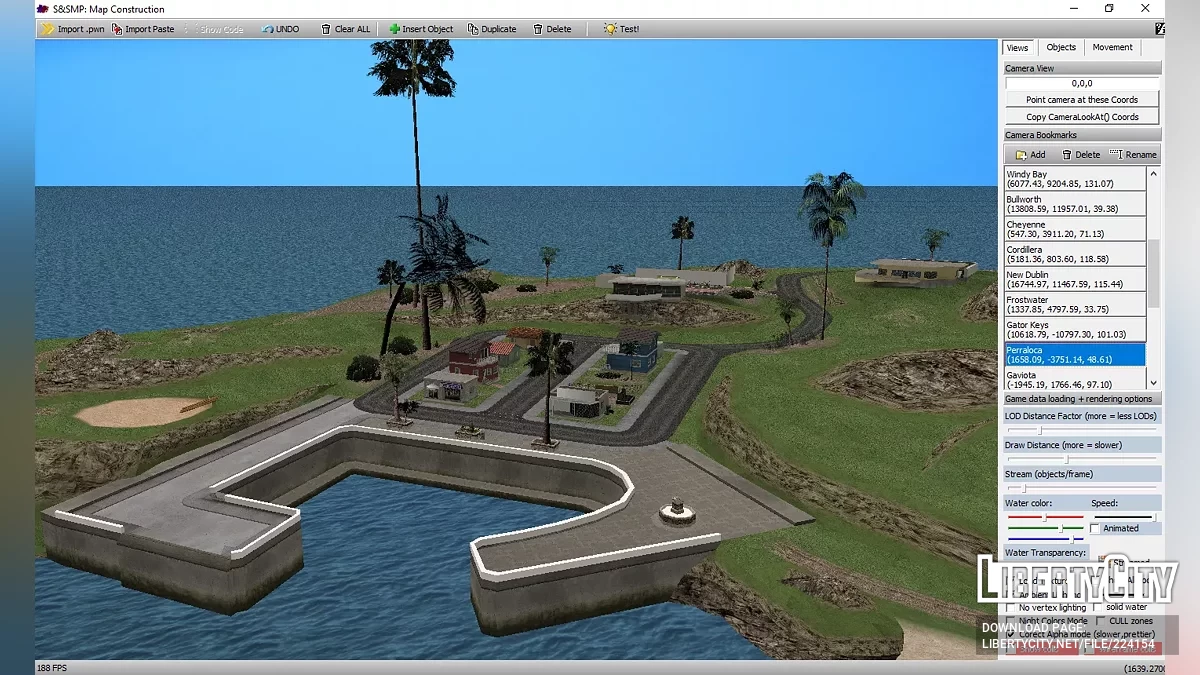The image size is (1200, 675).
Task: Click the Clear ALL trash icon
Action: tap(326, 29)
